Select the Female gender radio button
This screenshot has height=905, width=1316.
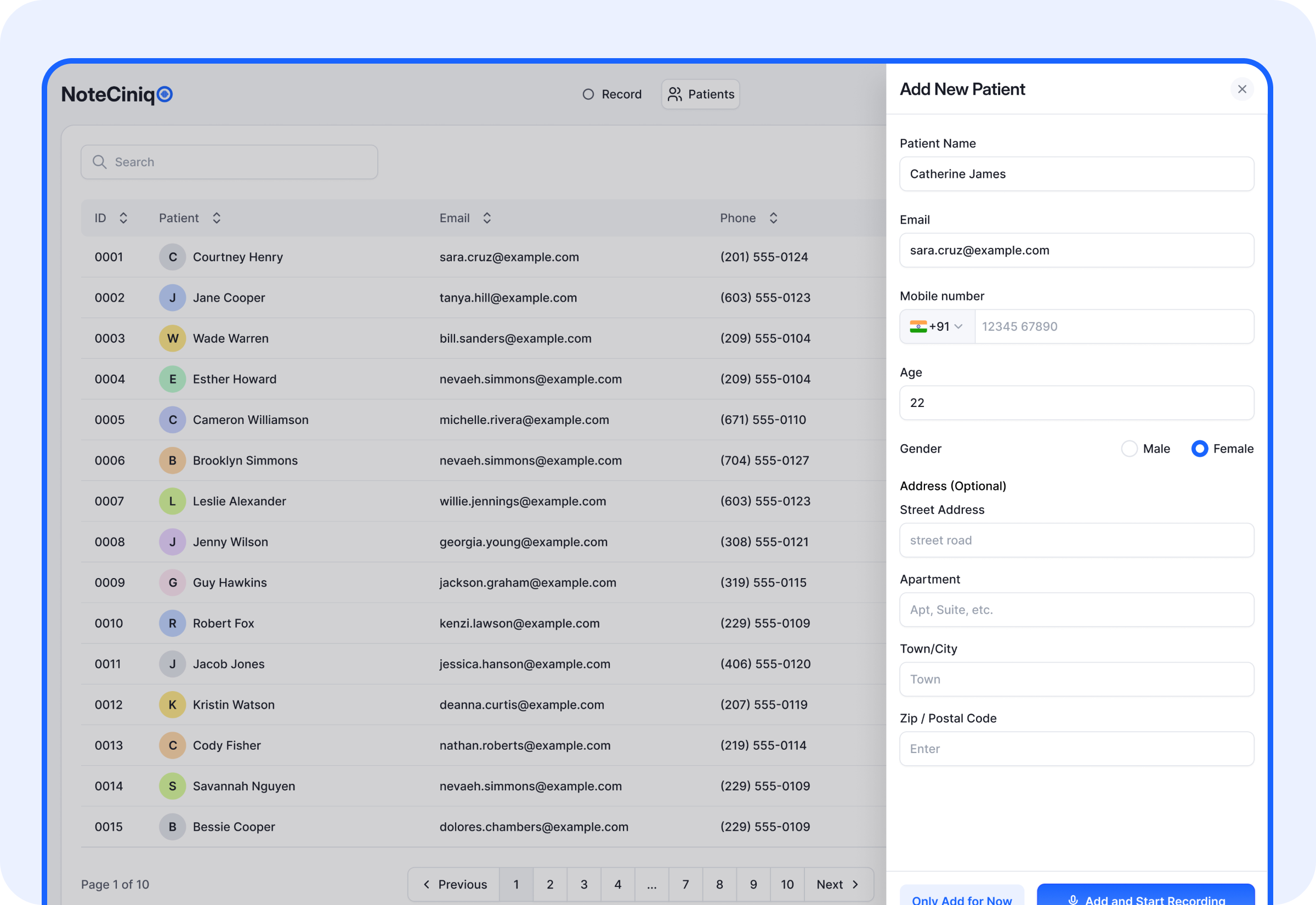point(1199,449)
